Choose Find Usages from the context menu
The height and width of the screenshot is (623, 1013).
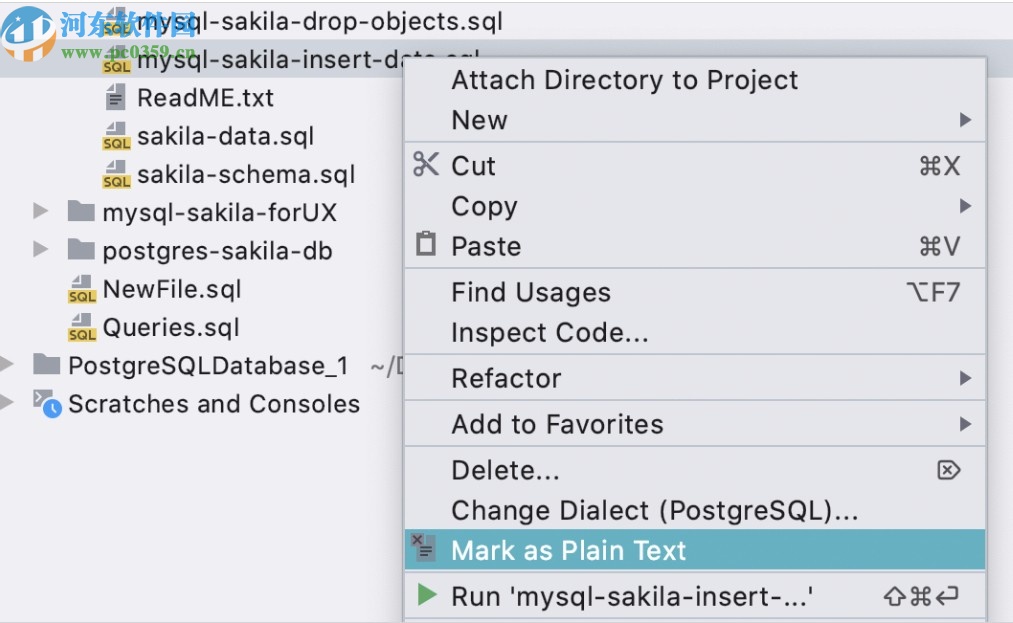point(531,292)
